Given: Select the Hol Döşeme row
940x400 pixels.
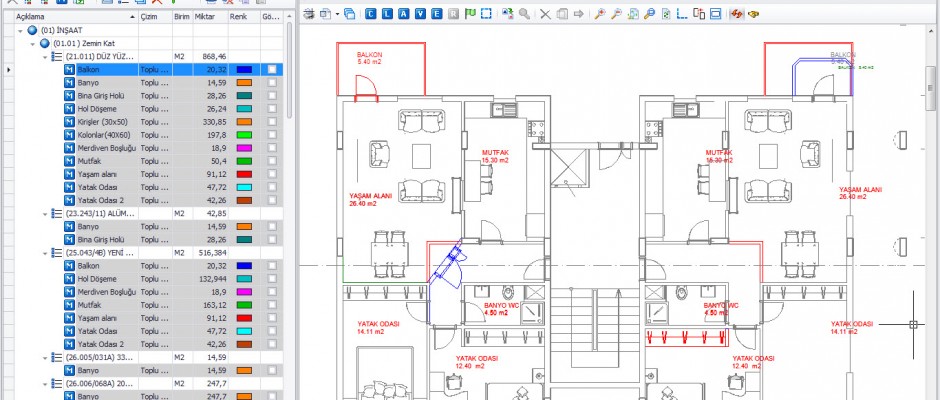Looking at the screenshot, I should tap(101, 109).
